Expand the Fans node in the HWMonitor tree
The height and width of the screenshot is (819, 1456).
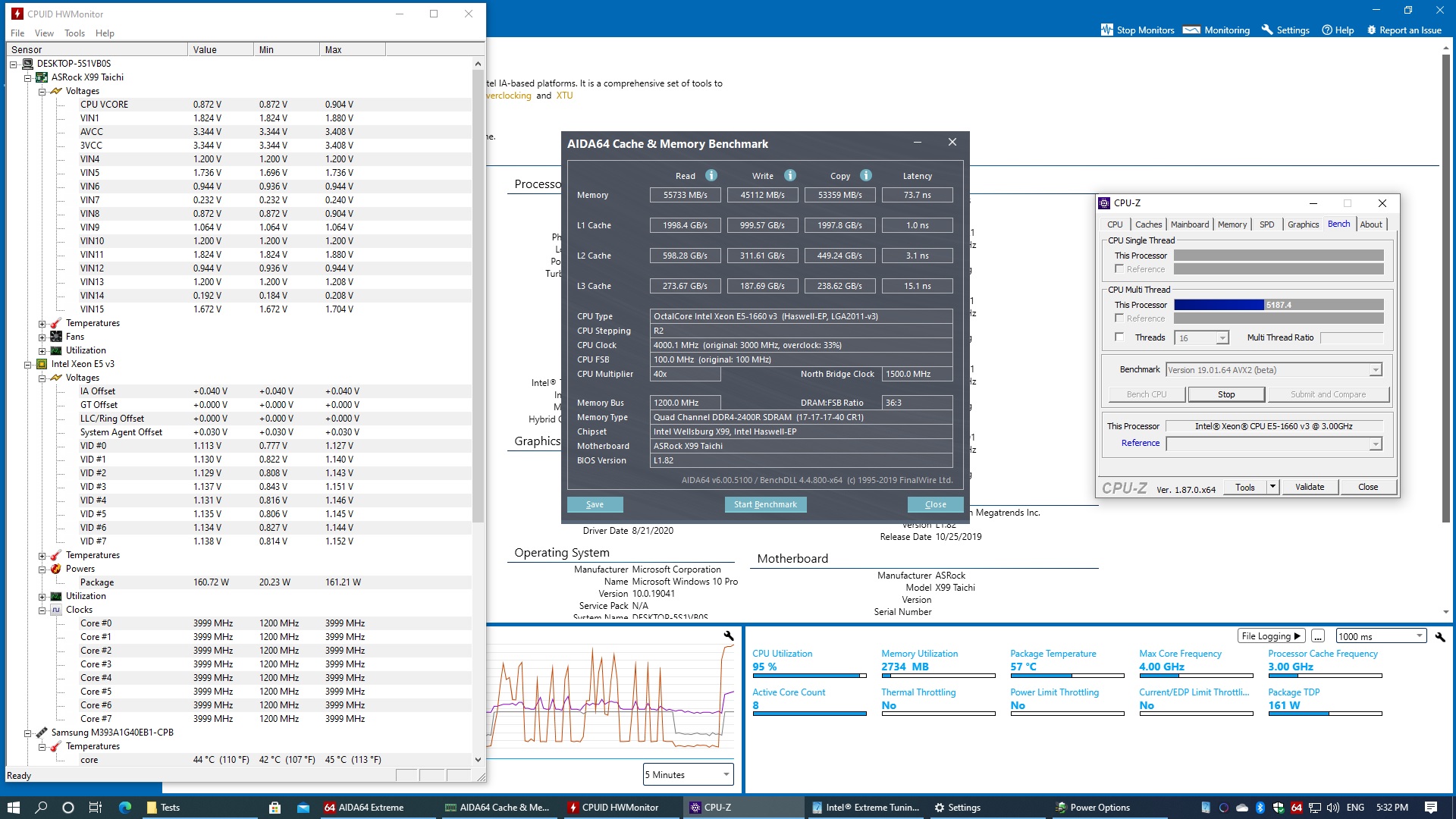pos(42,337)
